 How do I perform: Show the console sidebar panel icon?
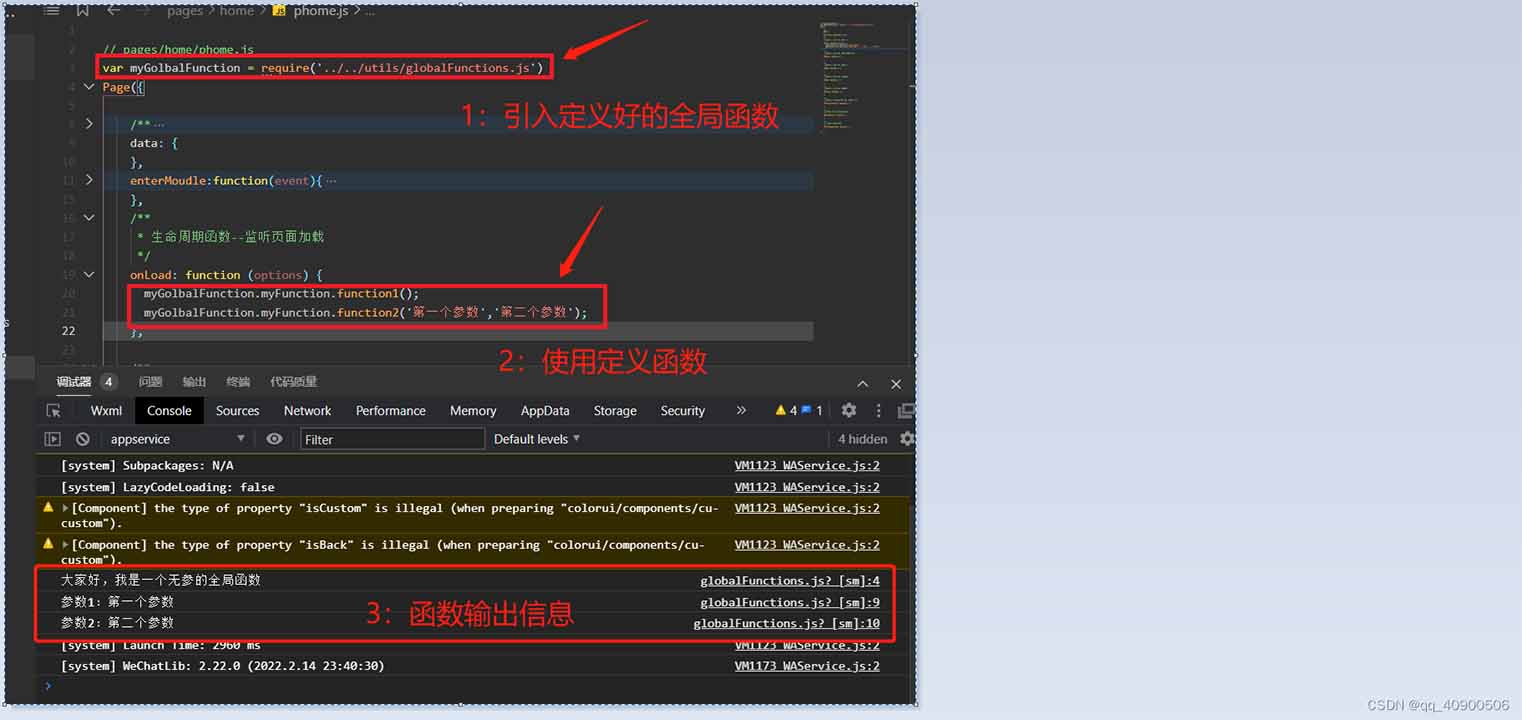pos(53,439)
